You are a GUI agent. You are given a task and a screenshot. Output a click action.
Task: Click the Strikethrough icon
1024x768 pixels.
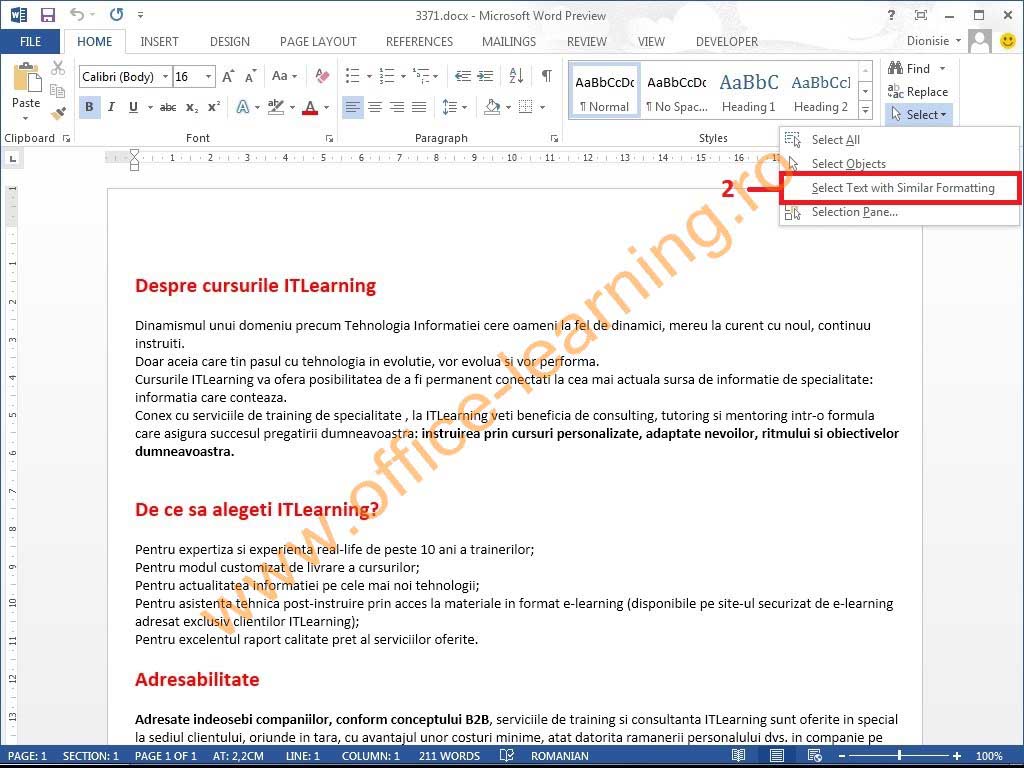[168, 107]
